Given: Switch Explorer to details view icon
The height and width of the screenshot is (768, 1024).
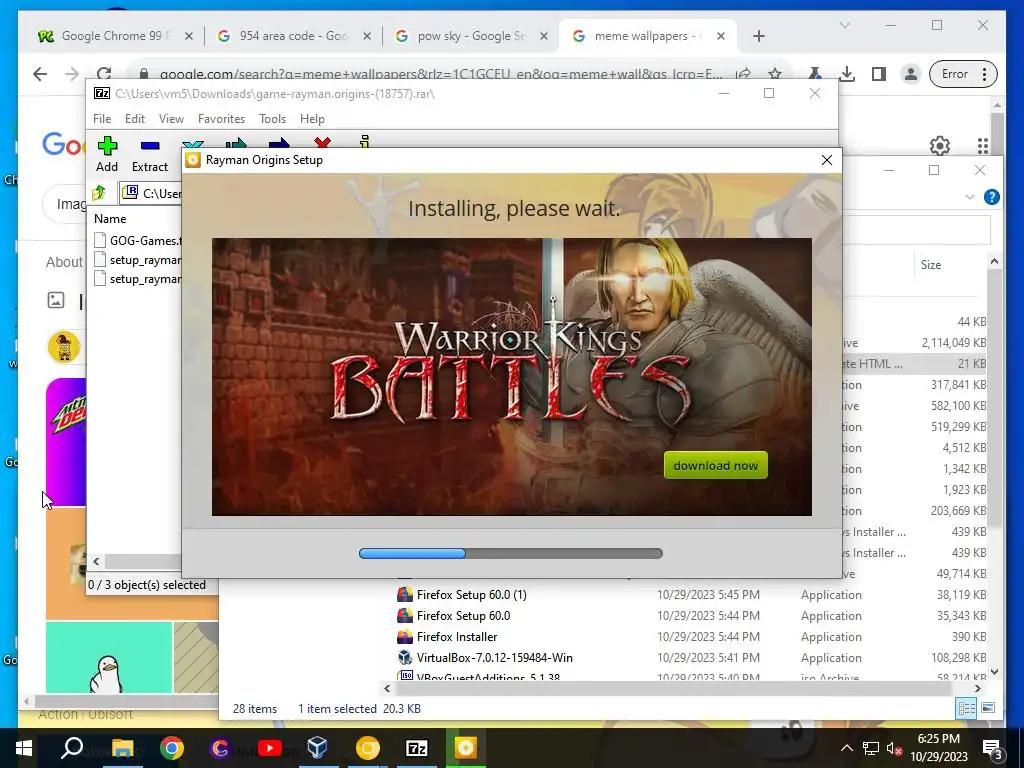Looking at the screenshot, I should pyautogui.click(x=966, y=708).
